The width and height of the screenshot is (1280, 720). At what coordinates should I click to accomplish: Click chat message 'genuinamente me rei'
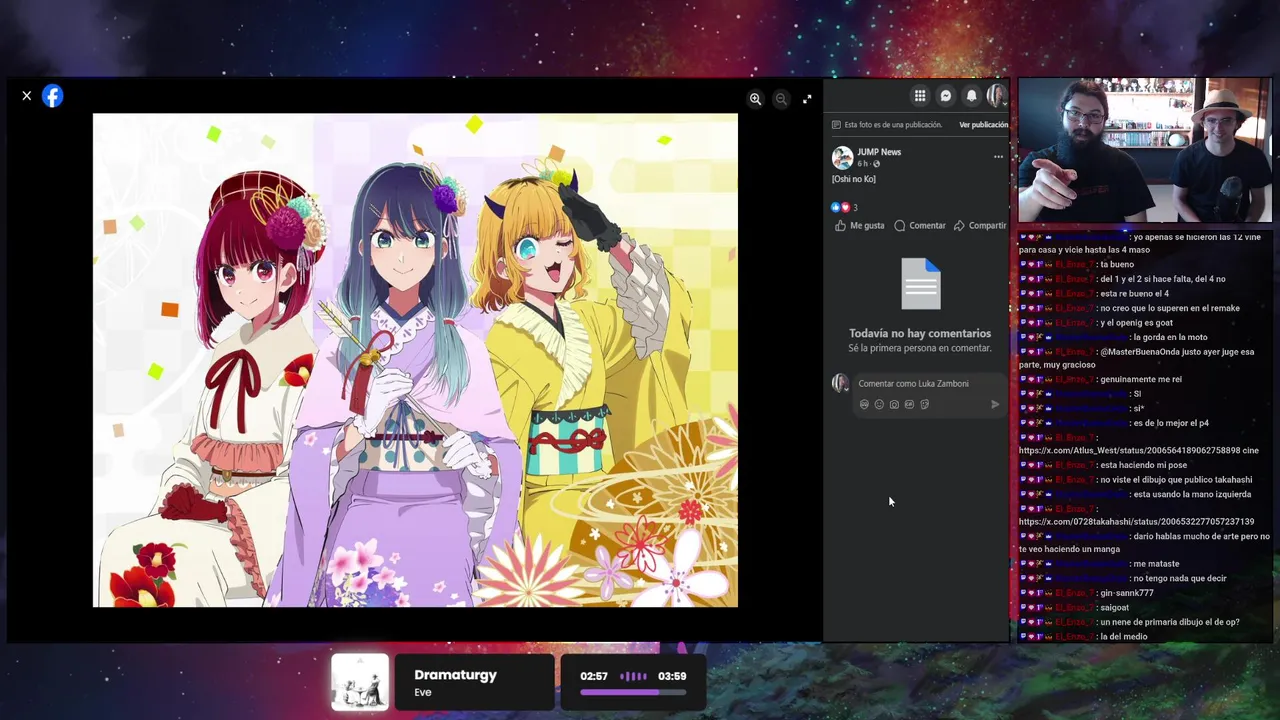[1140, 380]
